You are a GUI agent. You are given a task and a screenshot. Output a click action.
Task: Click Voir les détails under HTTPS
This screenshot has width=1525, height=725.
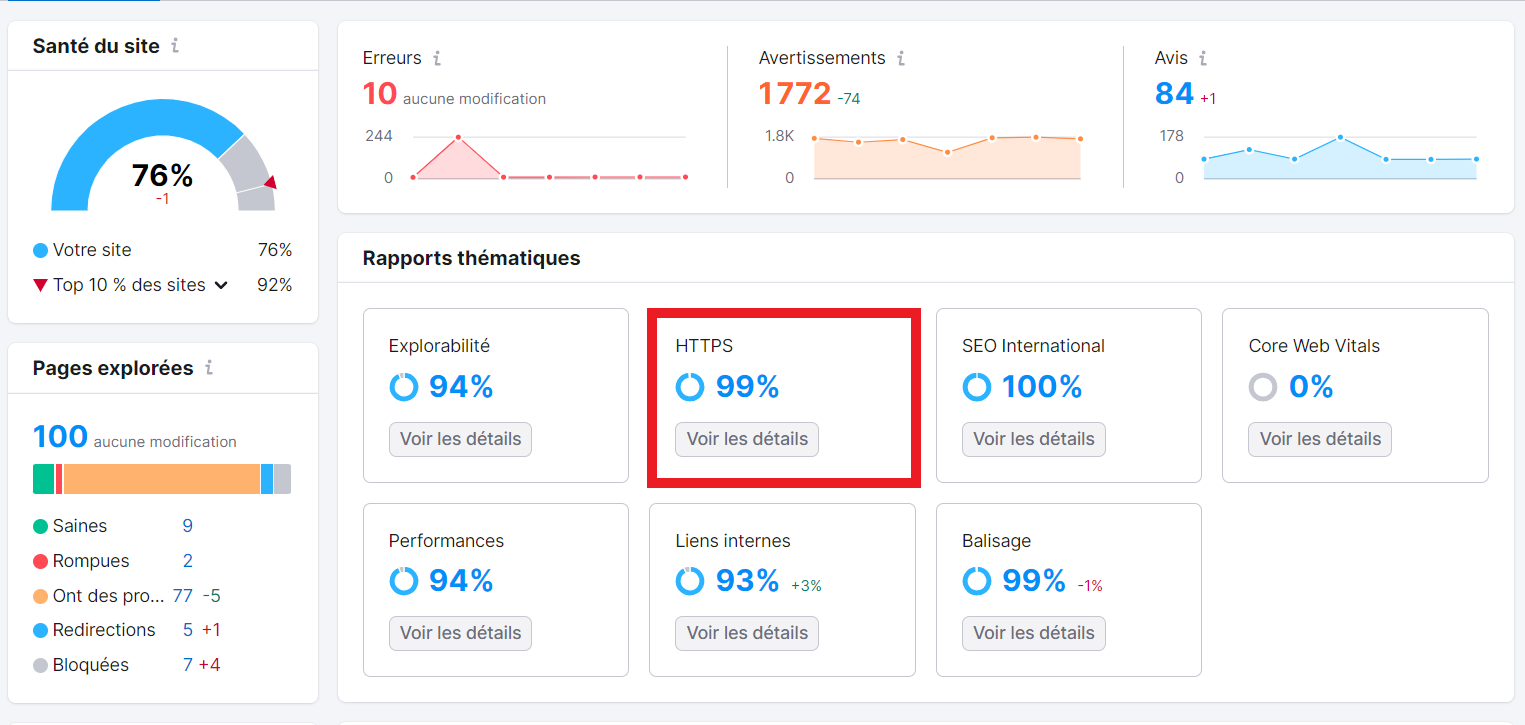(746, 439)
